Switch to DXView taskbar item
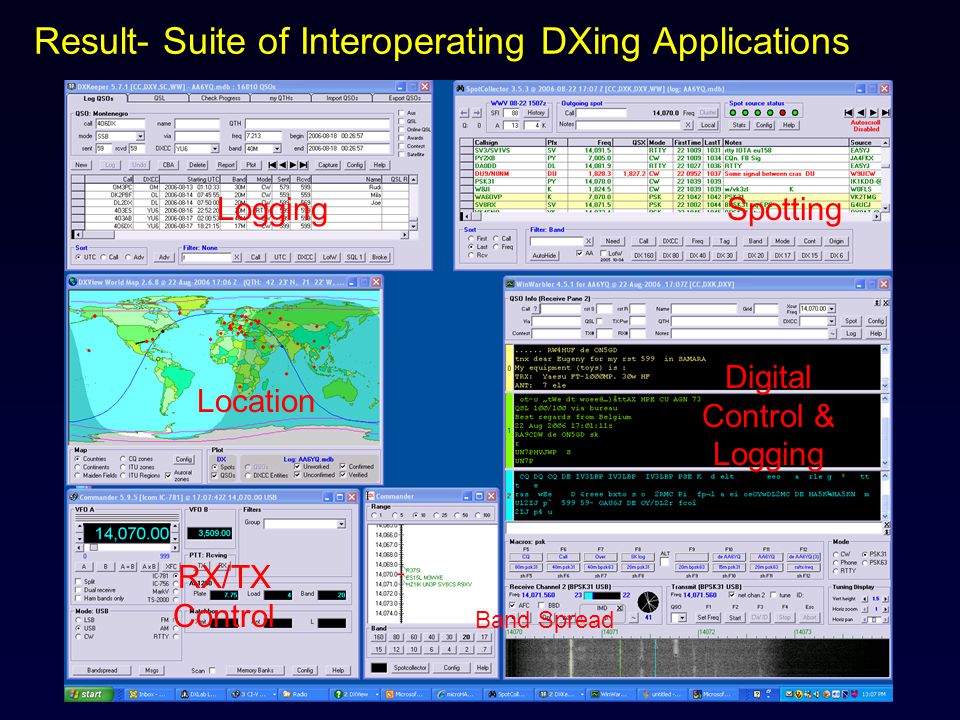This screenshot has width=960, height=720. pyautogui.click(x=353, y=694)
